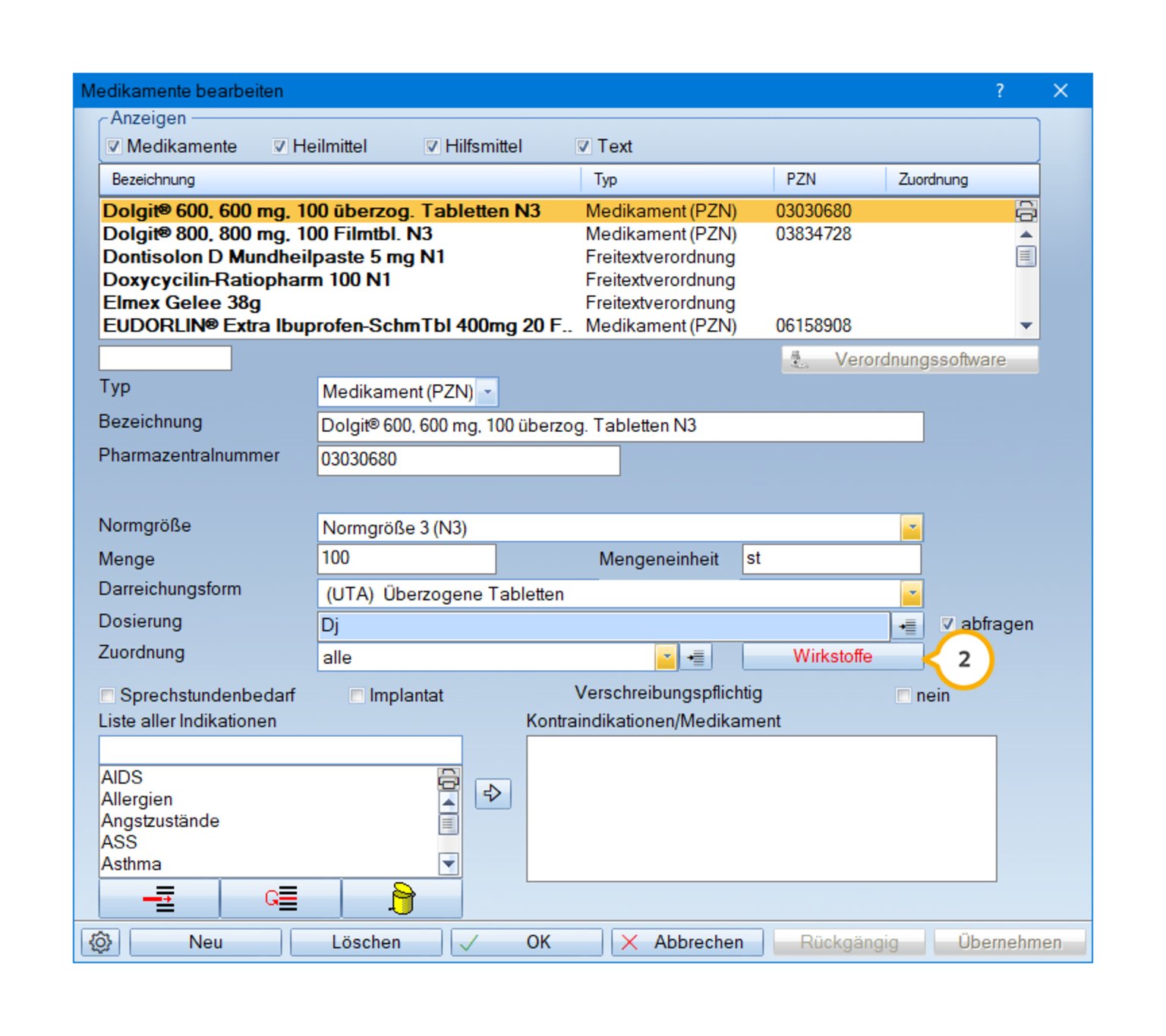The height and width of the screenshot is (1036, 1166).
Task: Click indications list scroll down arrow
Action: pyautogui.click(x=449, y=864)
